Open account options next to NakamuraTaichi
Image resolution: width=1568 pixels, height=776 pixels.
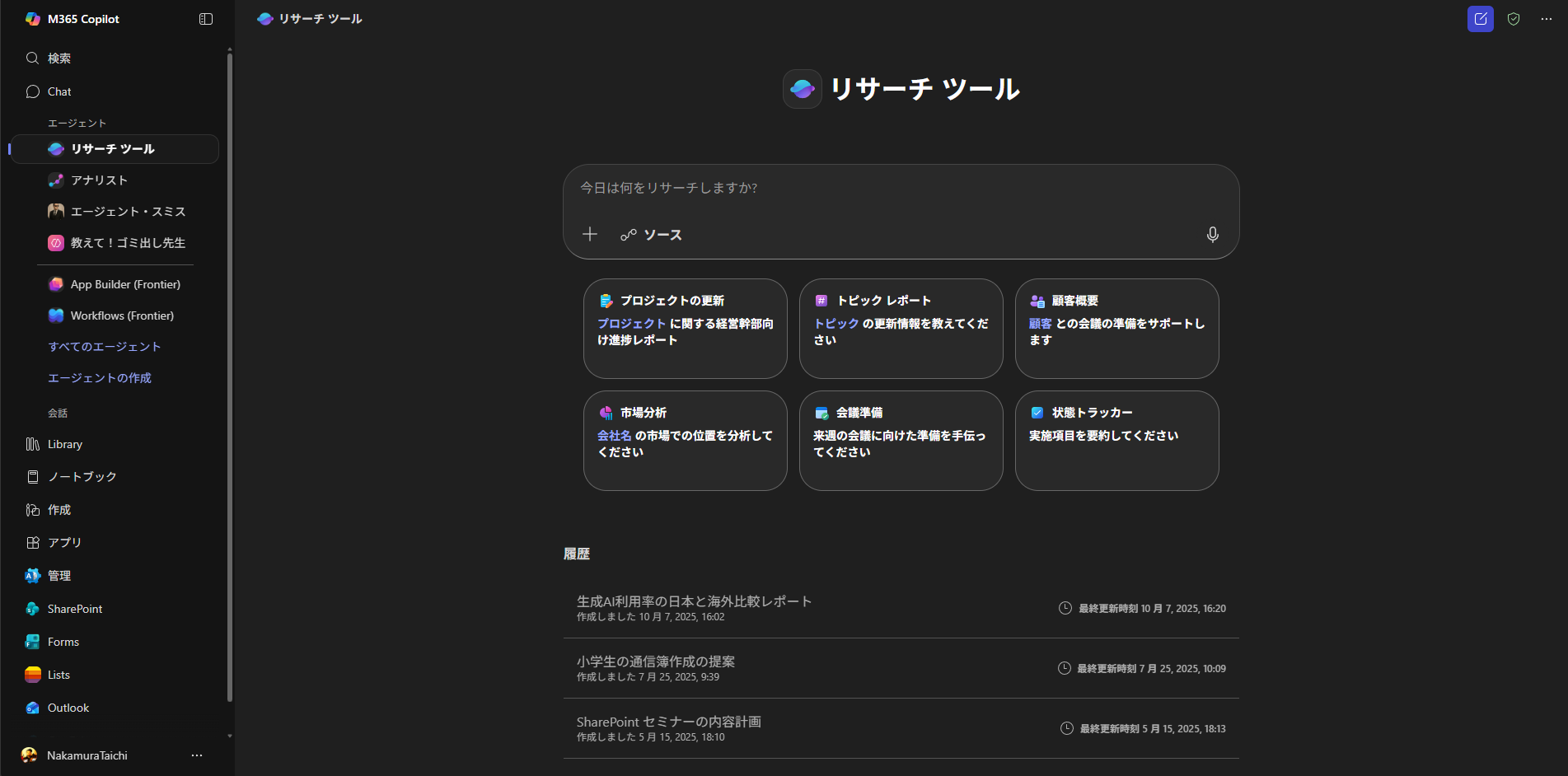click(197, 755)
